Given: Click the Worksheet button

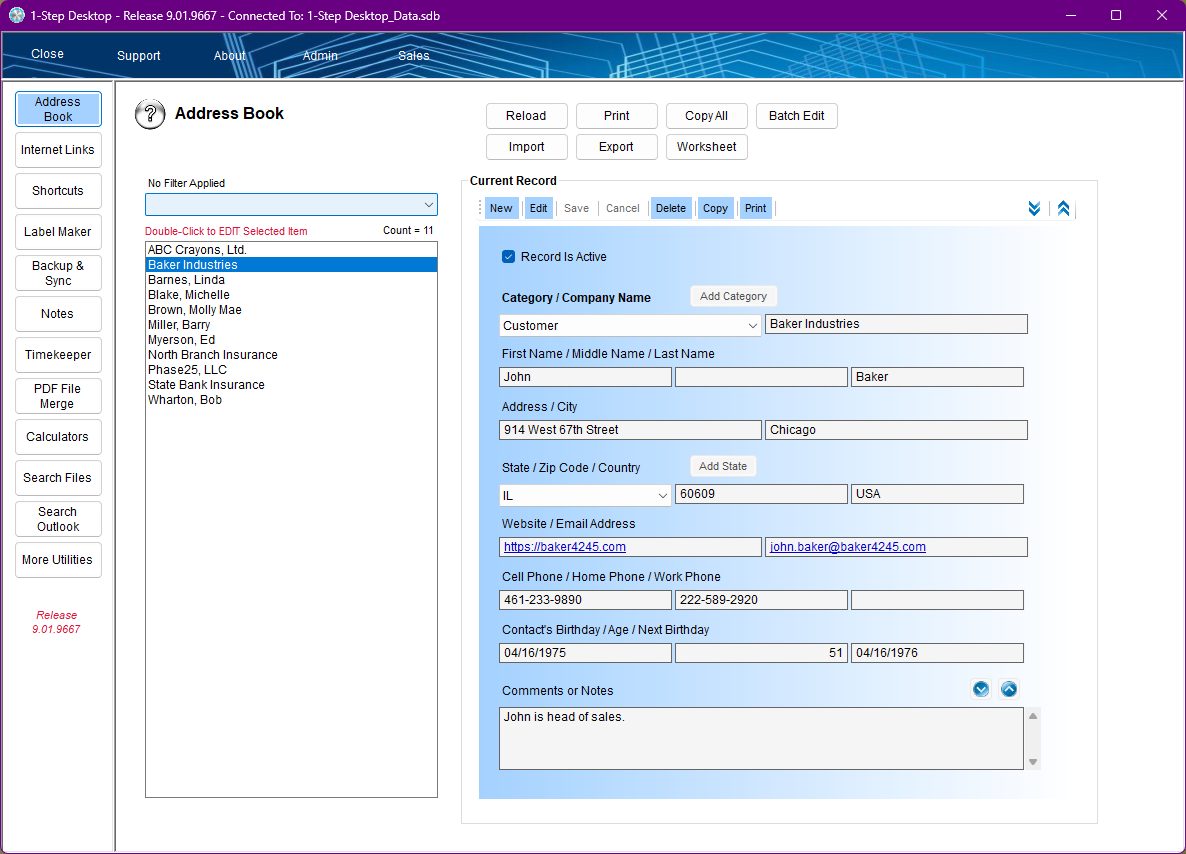Looking at the screenshot, I should [x=706, y=147].
